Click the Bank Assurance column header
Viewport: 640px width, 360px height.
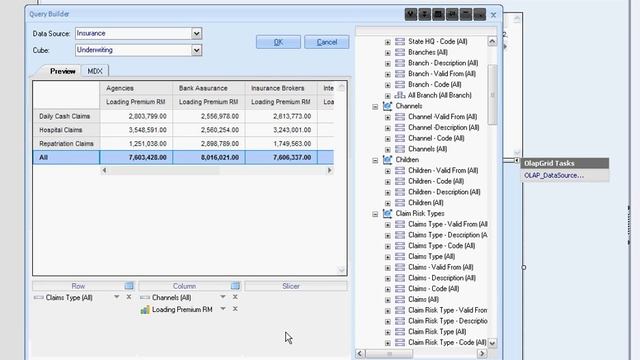point(209,88)
